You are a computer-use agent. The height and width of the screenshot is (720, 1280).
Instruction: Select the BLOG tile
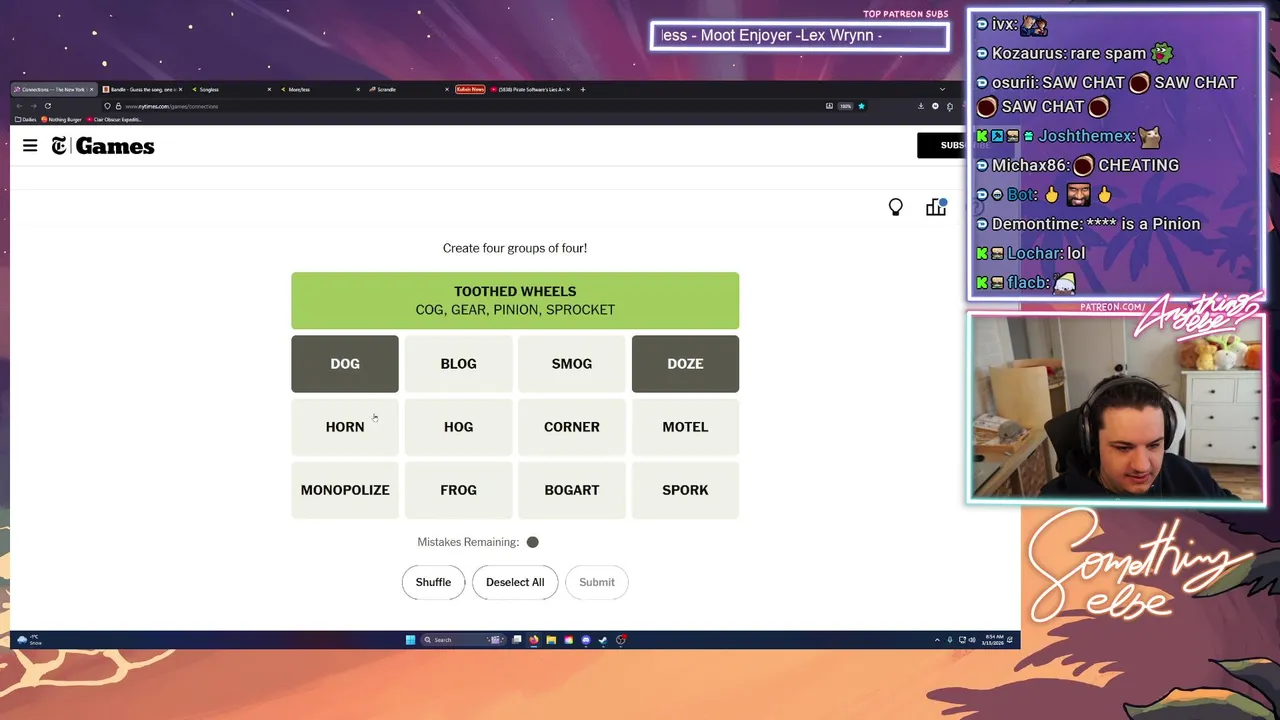coord(458,364)
